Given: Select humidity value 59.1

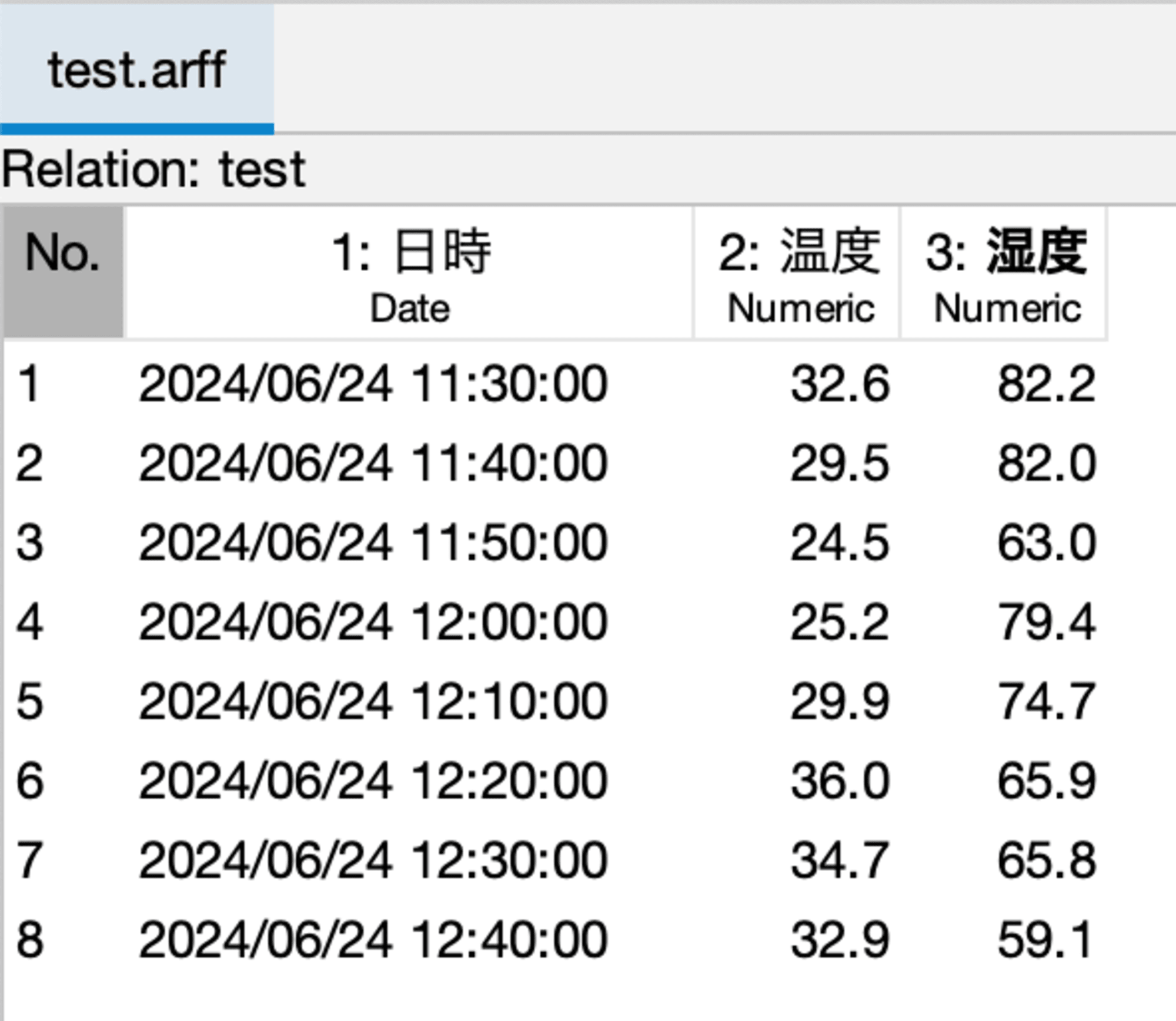Looking at the screenshot, I should [x=1004, y=939].
